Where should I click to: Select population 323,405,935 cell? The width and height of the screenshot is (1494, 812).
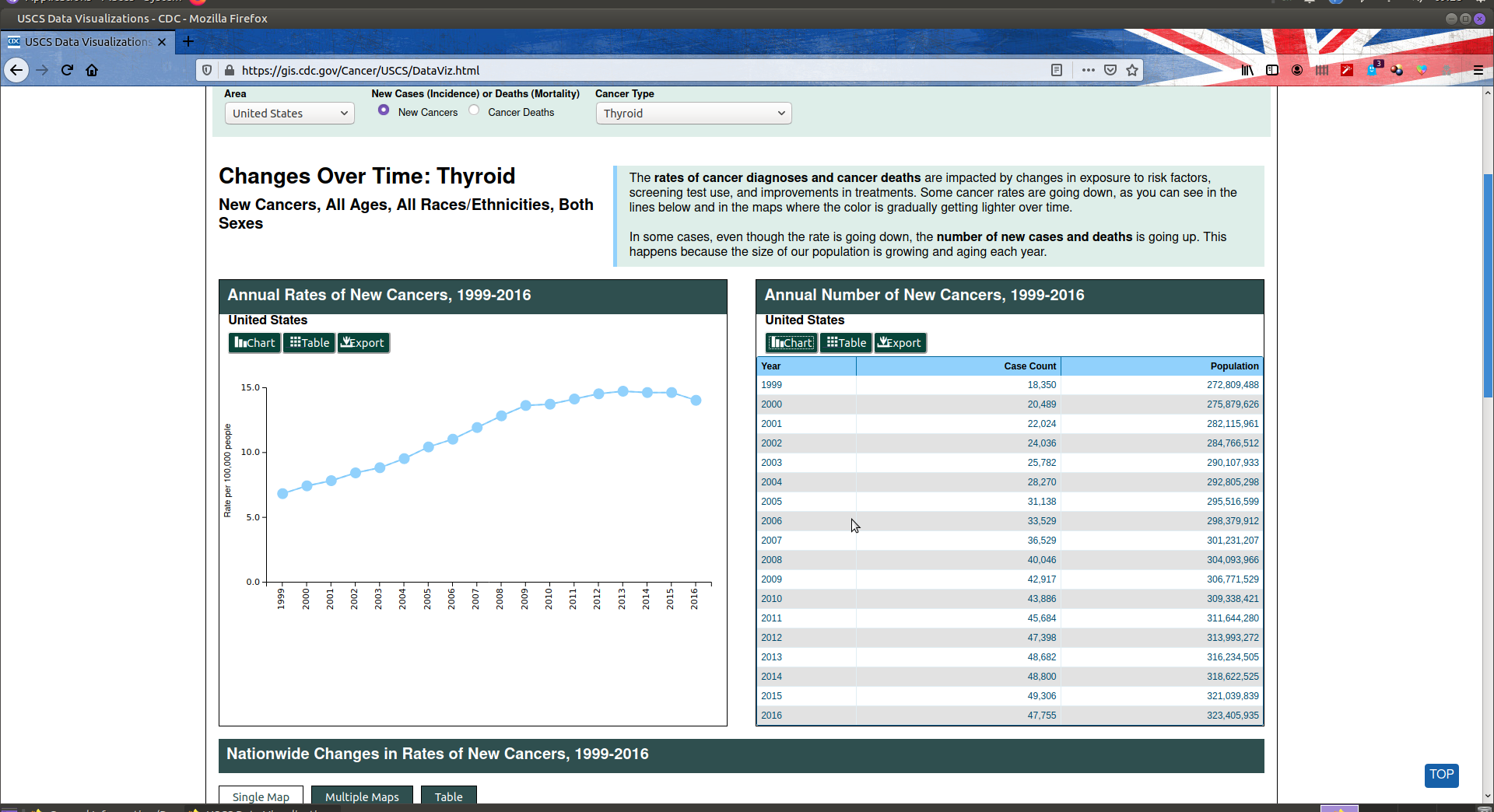click(1162, 716)
